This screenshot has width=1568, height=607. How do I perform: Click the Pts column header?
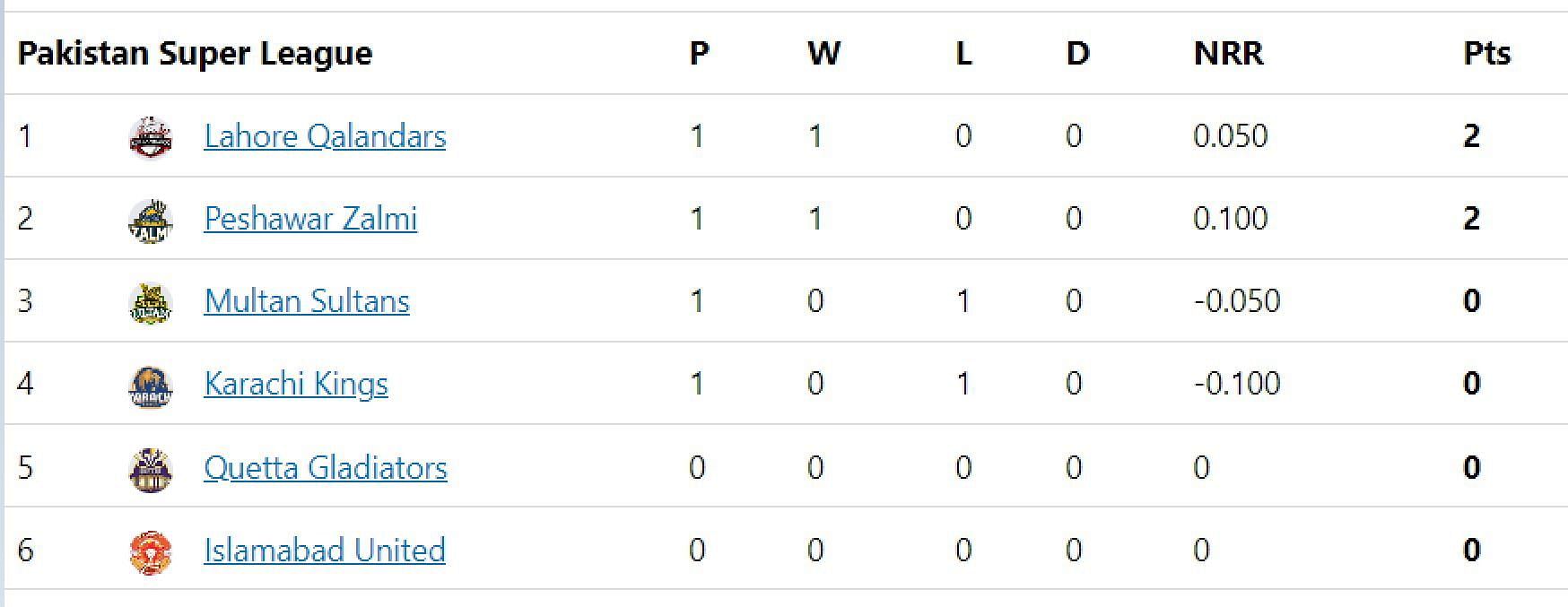coord(1486,54)
